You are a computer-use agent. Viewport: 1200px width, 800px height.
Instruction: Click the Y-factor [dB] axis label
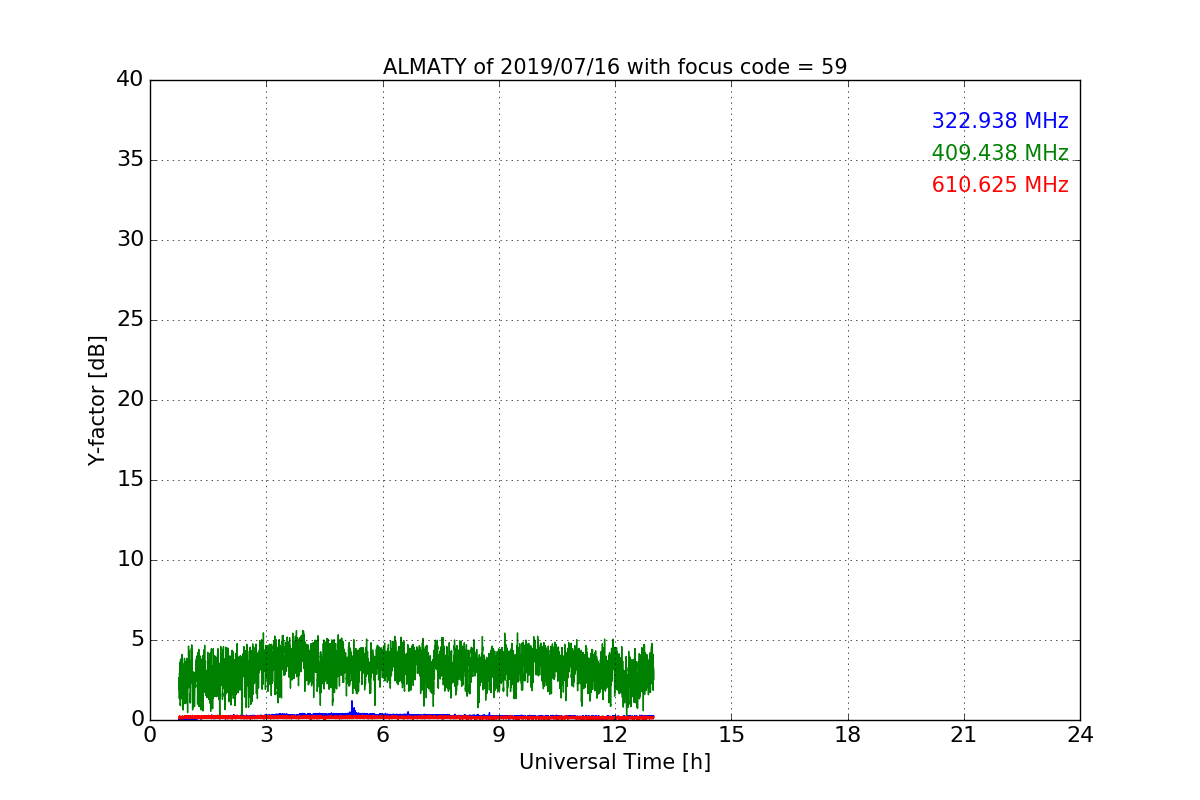tap(97, 400)
